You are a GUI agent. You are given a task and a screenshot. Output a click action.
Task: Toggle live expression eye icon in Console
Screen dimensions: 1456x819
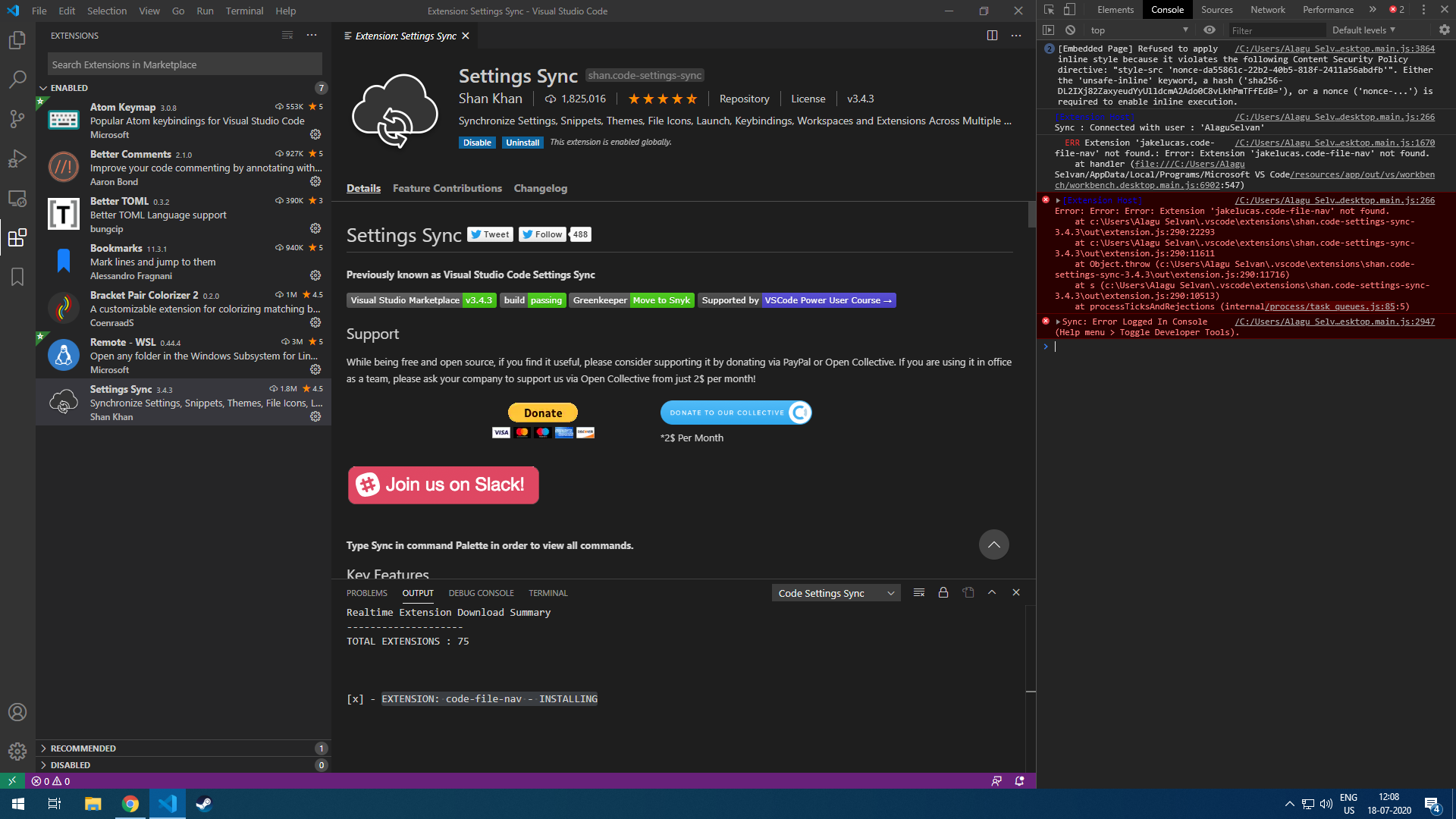(1210, 30)
